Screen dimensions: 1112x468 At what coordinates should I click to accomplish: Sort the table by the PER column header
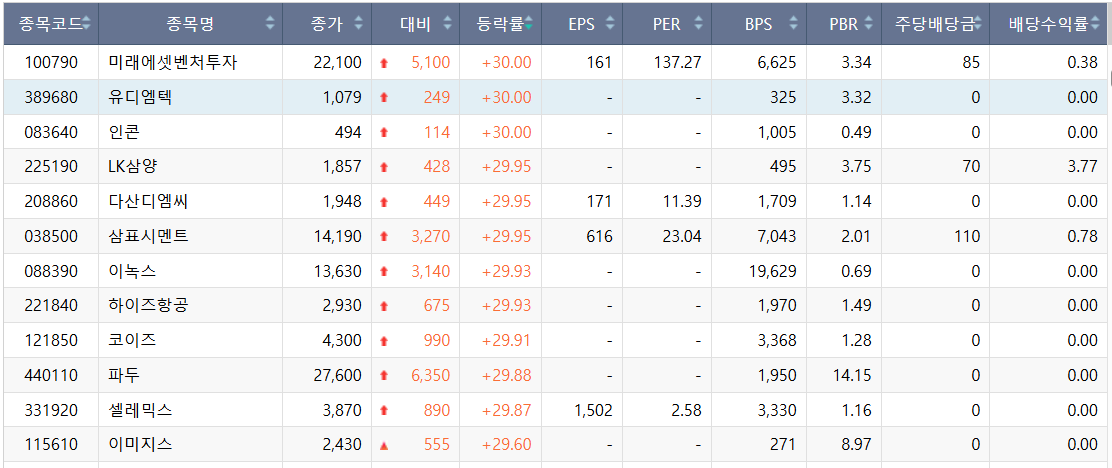pos(667,24)
